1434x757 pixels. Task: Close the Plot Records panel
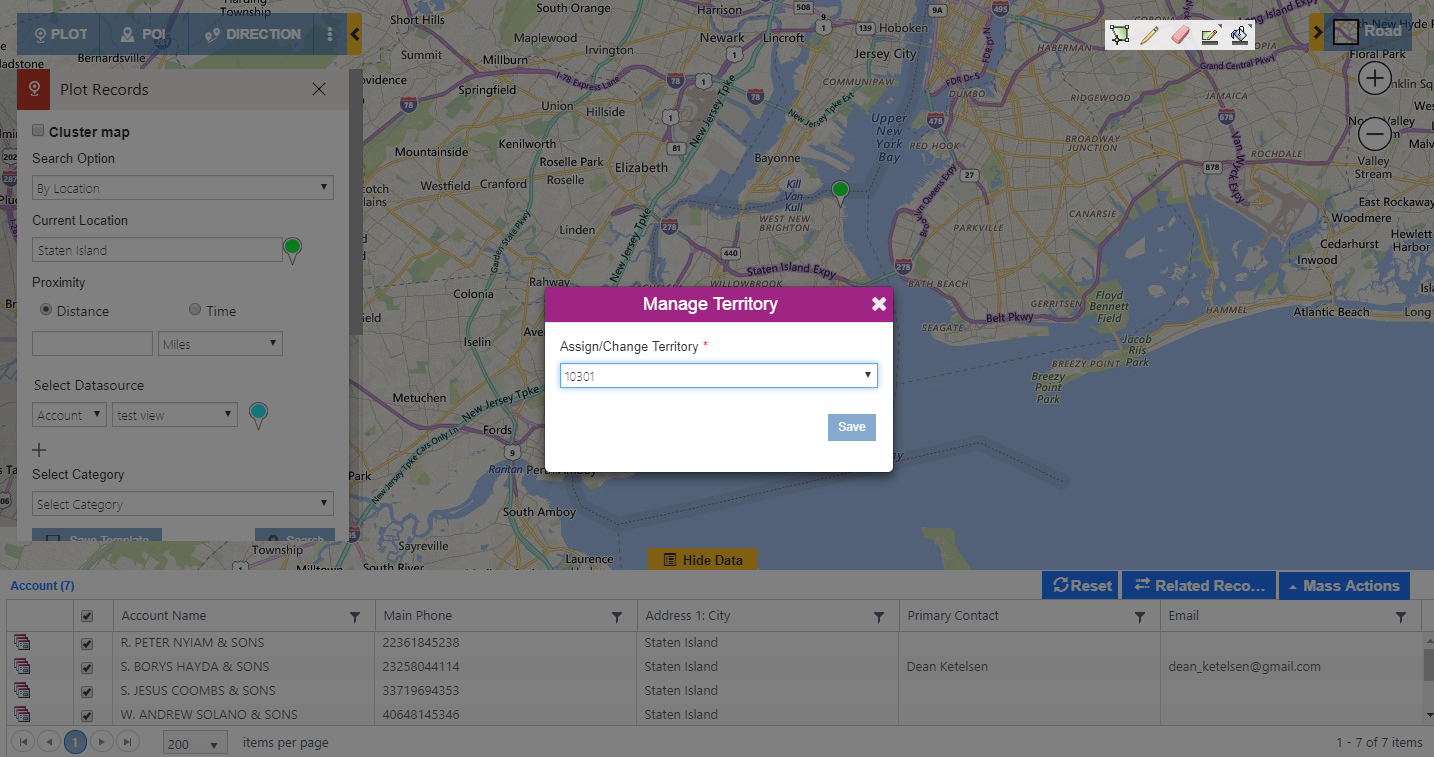(319, 89)
